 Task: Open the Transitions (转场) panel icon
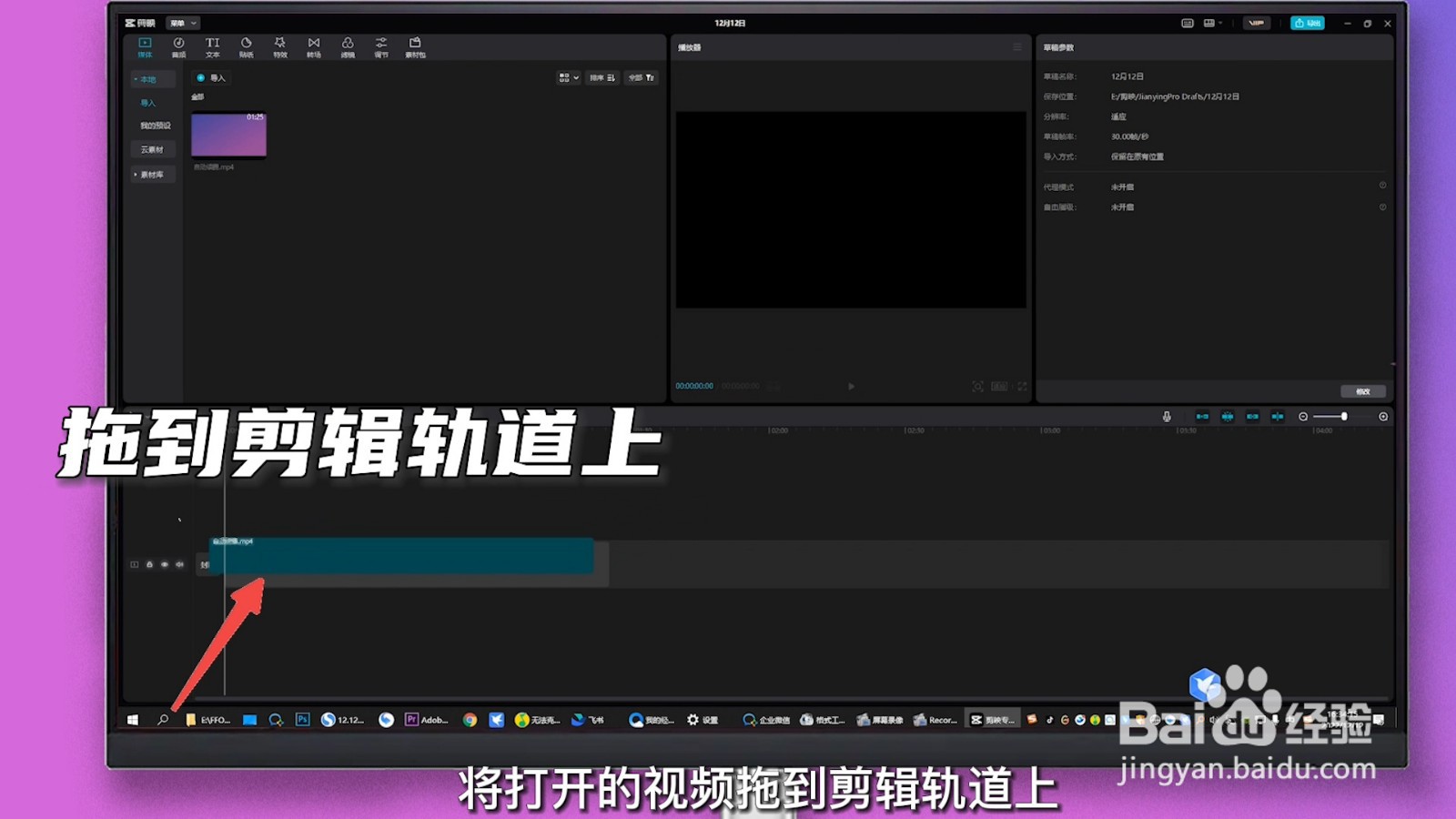click(x=314, y=46)
